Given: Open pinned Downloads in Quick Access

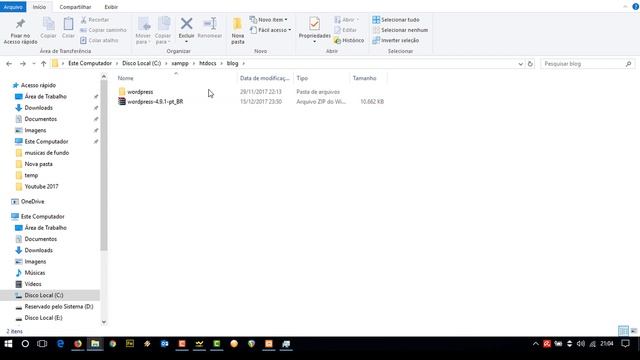Looking at the screenshot, I should point(38,108).
